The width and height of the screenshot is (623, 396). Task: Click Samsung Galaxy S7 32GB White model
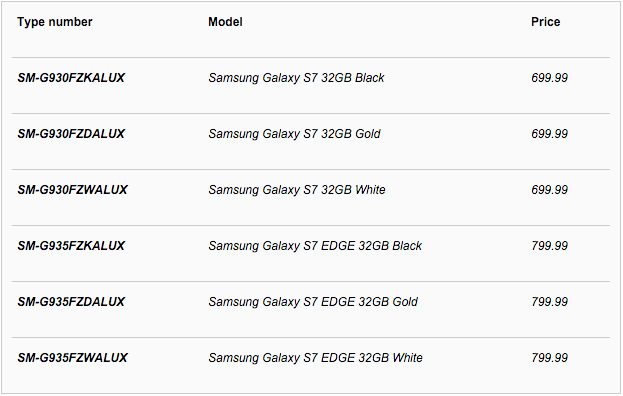point(297,190)
